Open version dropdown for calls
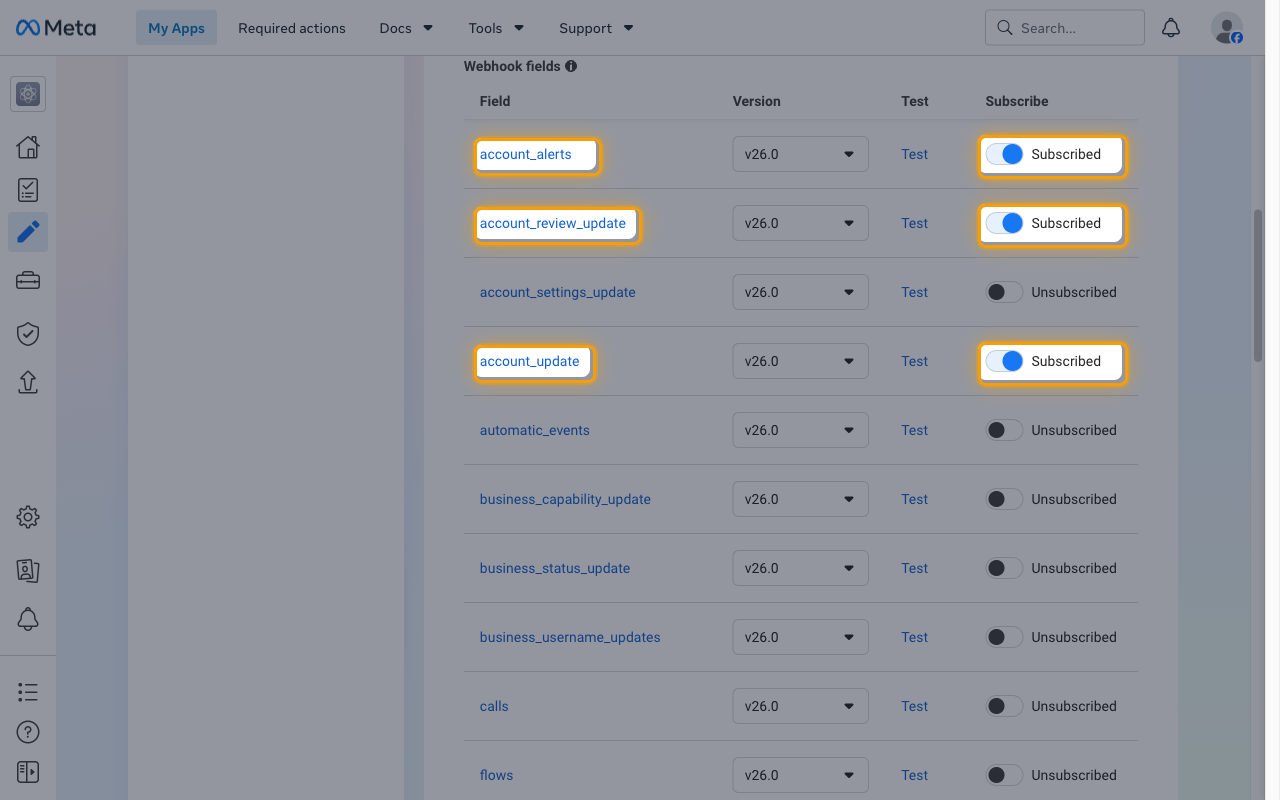Viewport: 1280px width, 800px height. click(800, 706)
